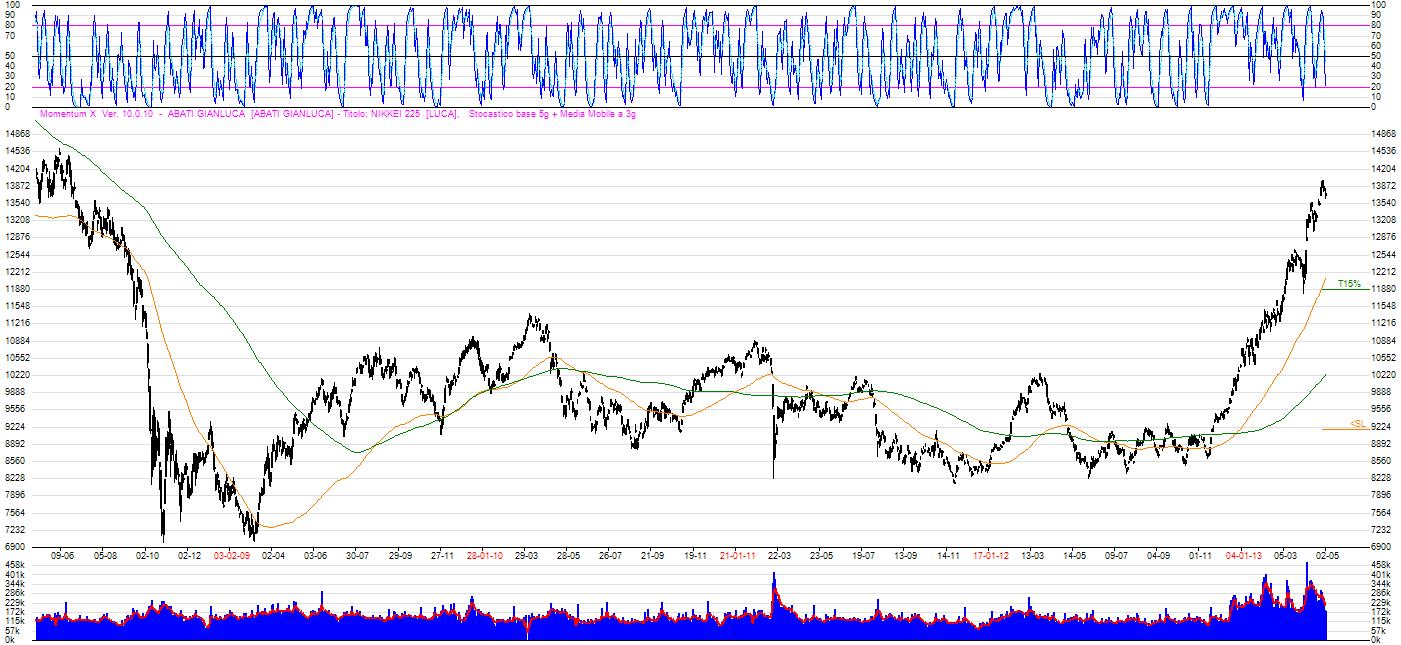The image size is (1401, 645).
Task: Click the 14868 price label on the right axis
Action: (1384, 134)
